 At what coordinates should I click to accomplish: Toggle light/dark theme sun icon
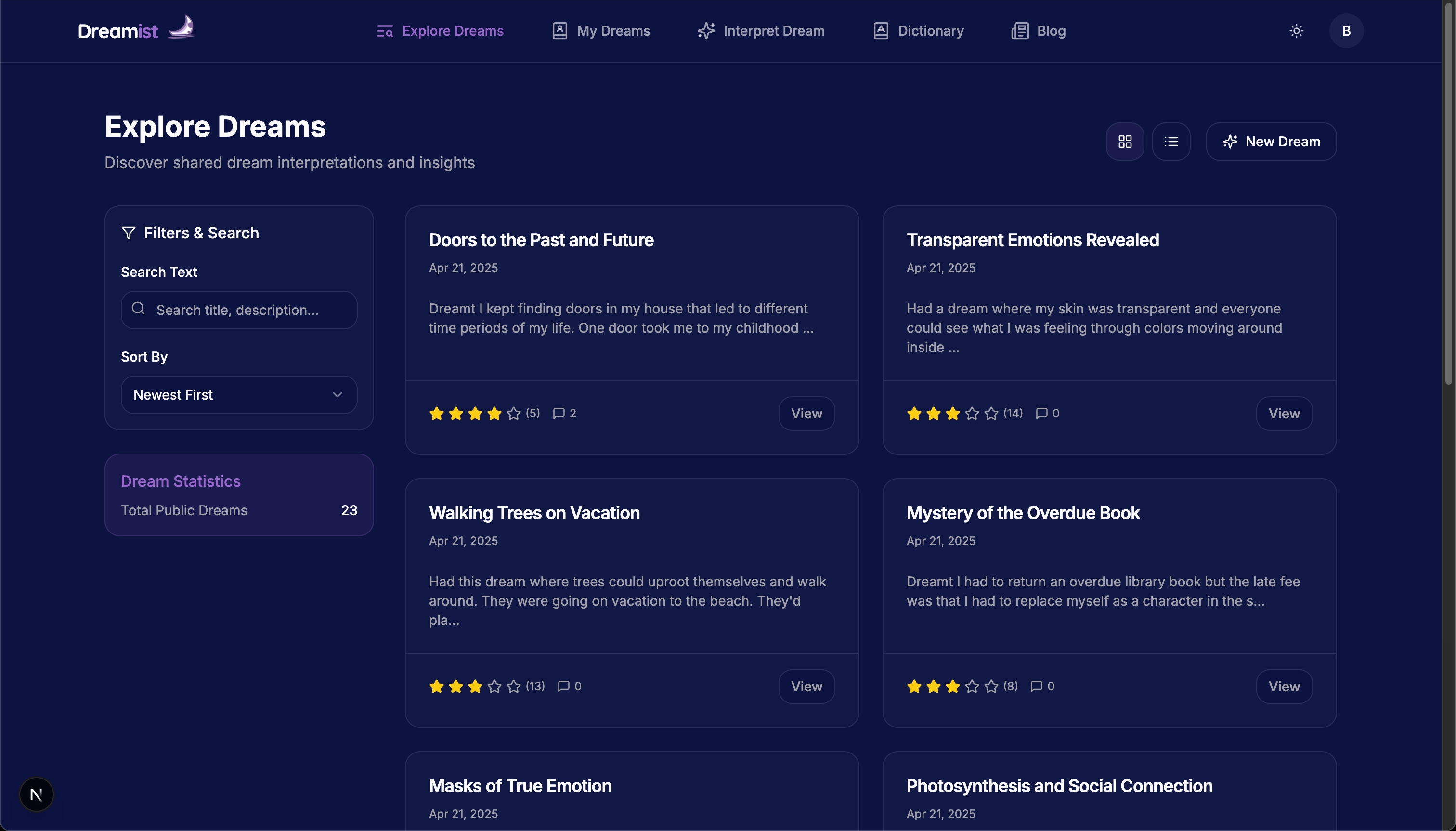[x=1296, y=31]
